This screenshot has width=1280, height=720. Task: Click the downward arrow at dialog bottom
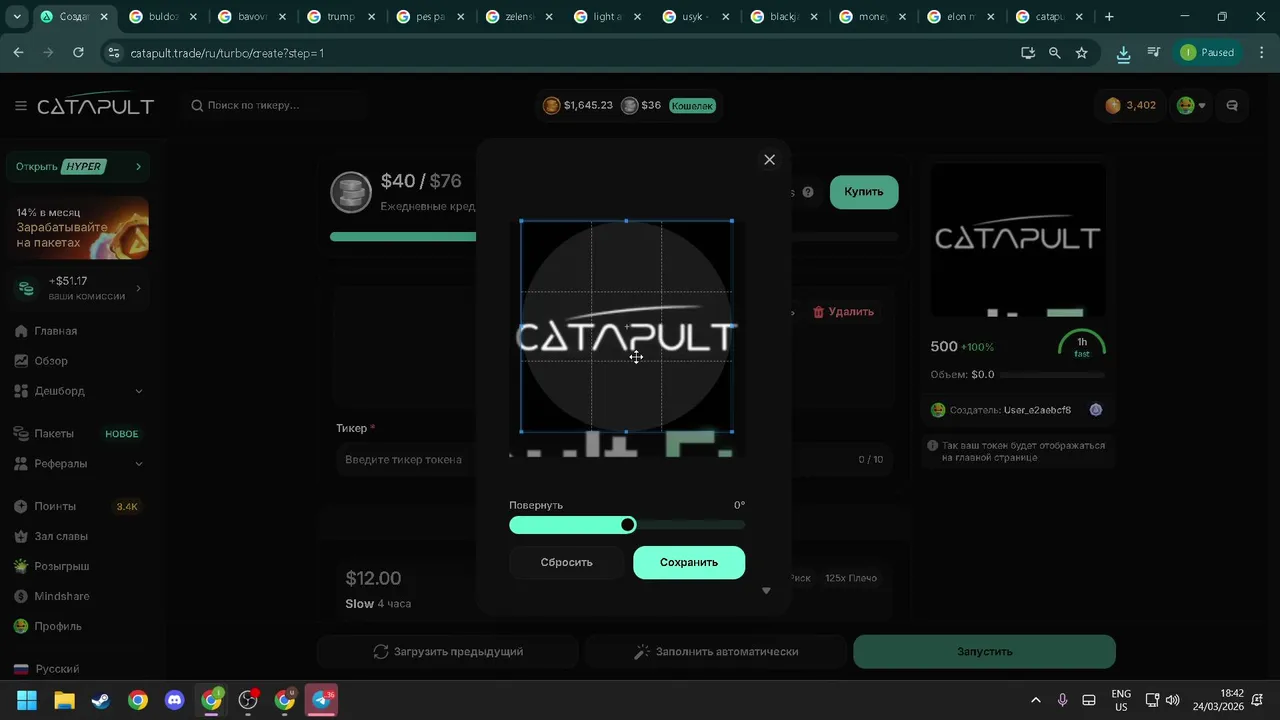point(766,591)
